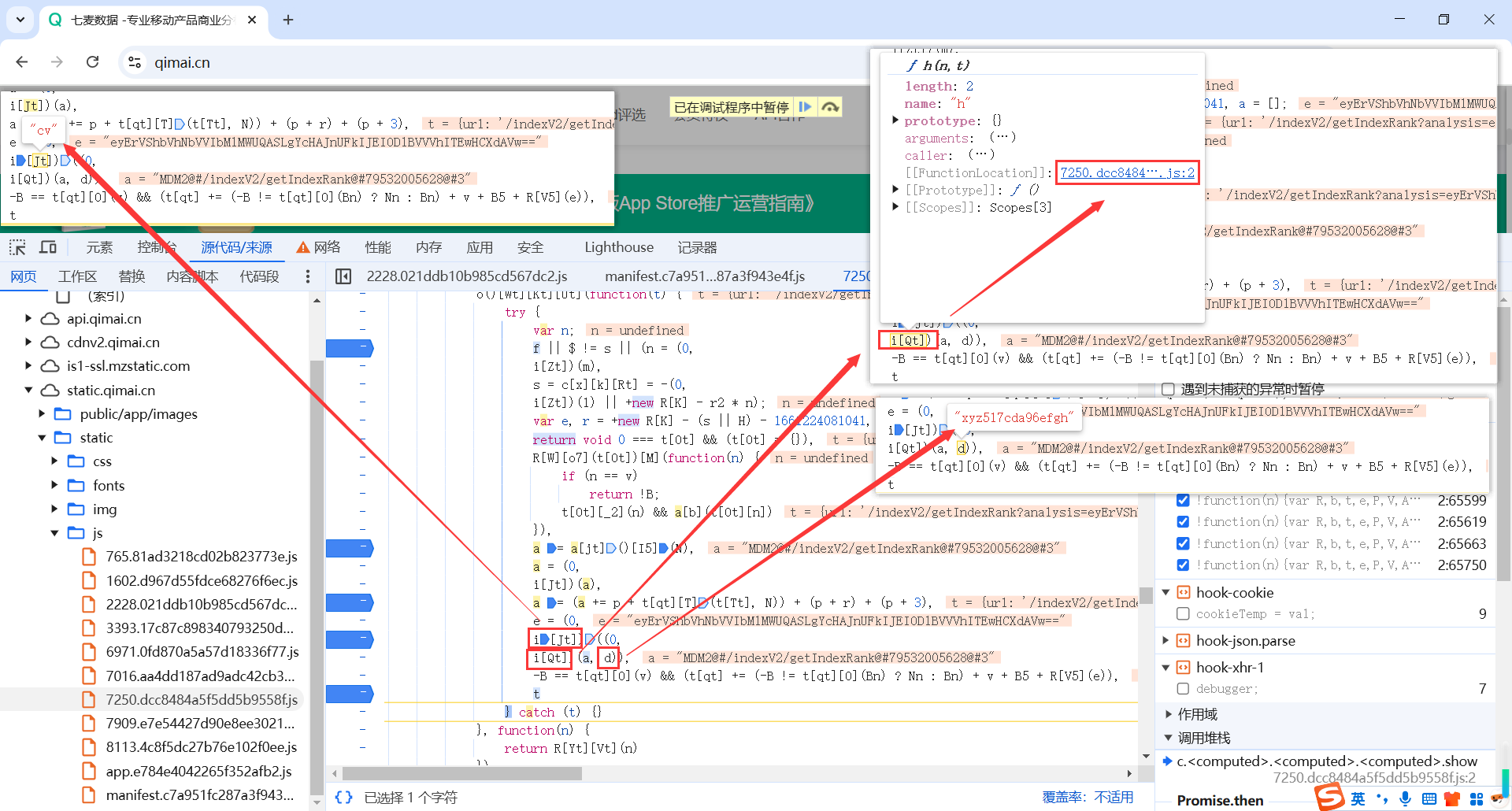The image size is (1512, 811).
Task: Step over next function call in overlay
Action: point(830,107)
